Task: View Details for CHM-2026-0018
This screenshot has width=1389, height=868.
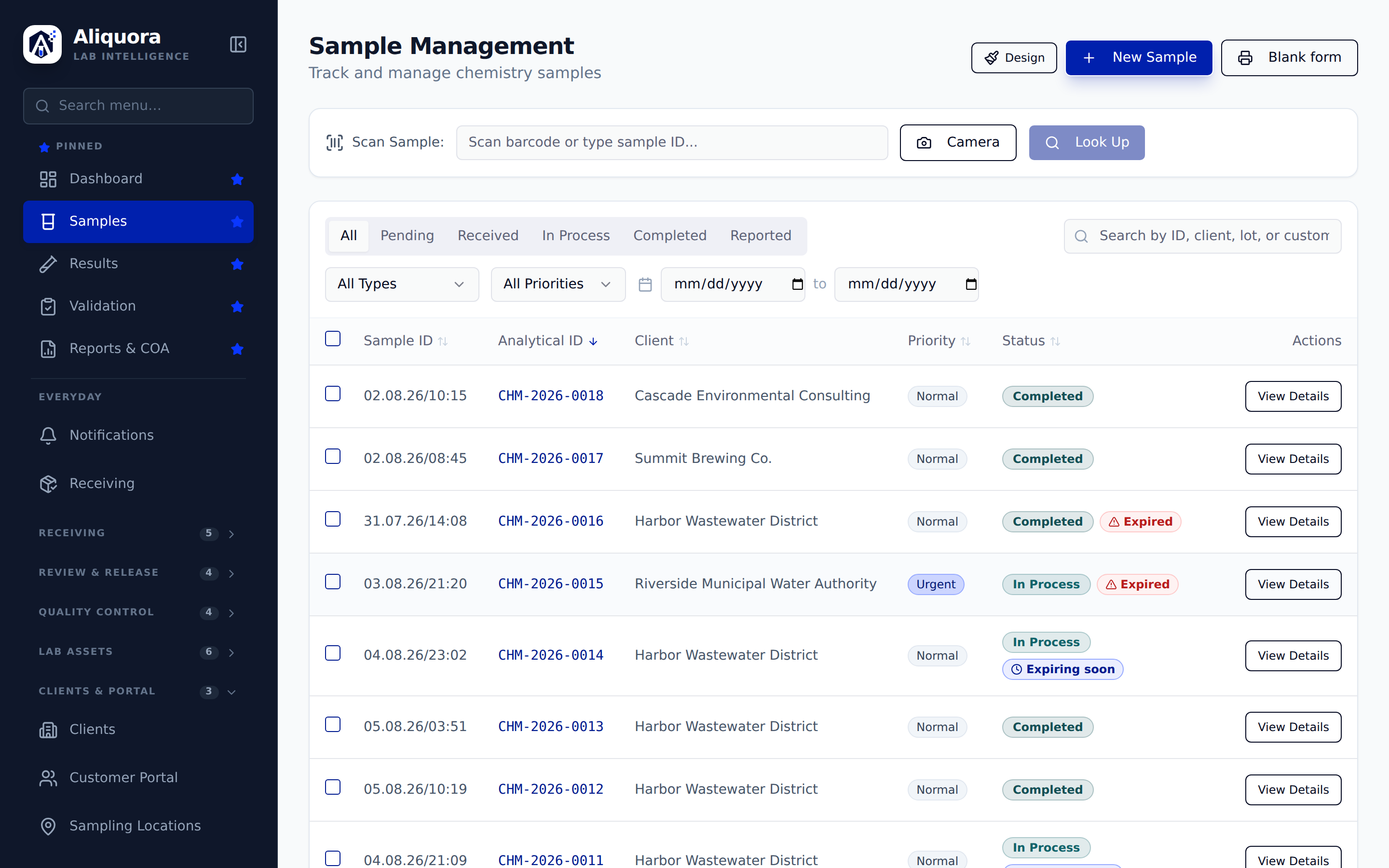Action: point(1293,396)
